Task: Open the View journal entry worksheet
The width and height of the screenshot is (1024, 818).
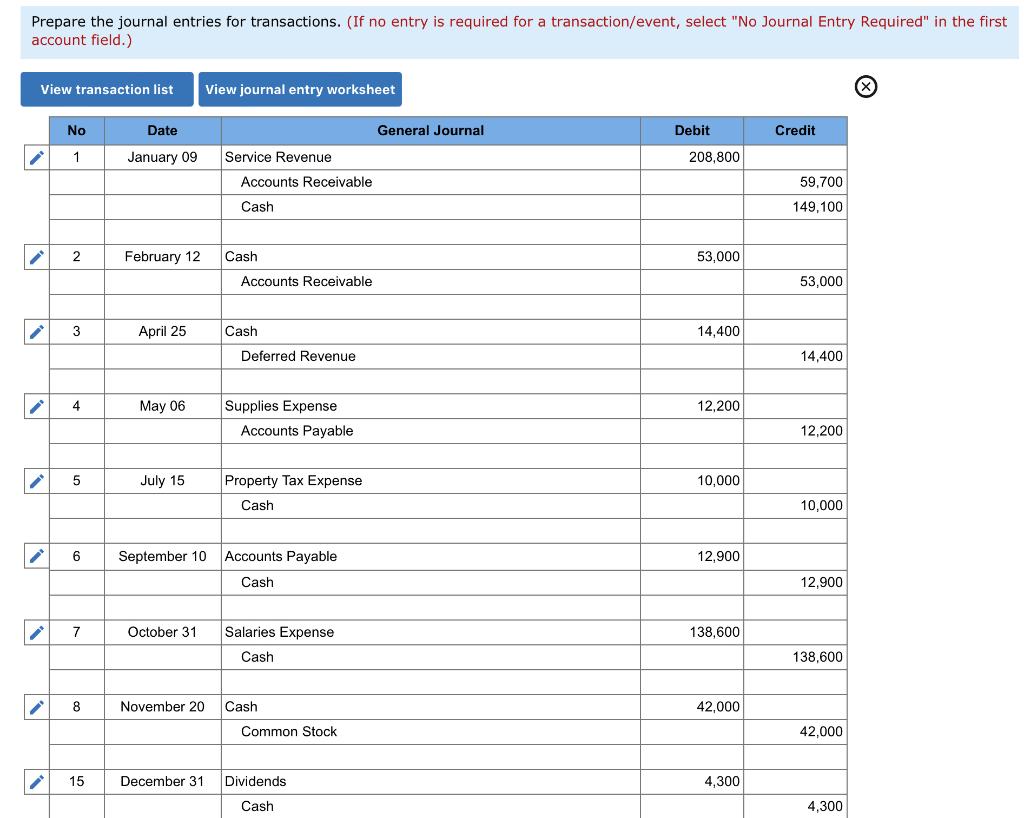Action: coord(302,89)
